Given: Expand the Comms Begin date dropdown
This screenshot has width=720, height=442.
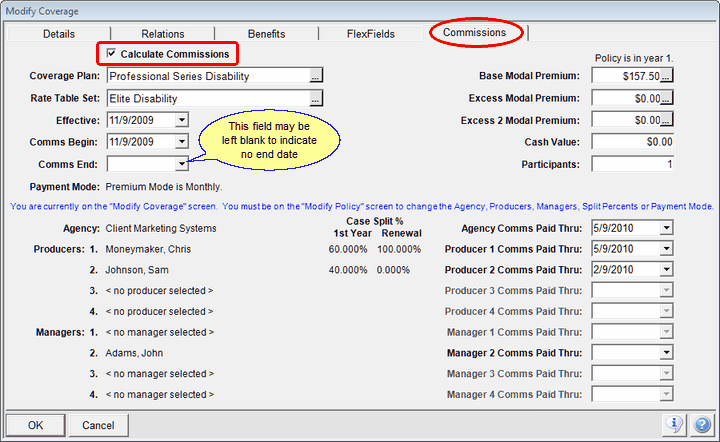Looking at the screenshot, I should 182,142.
